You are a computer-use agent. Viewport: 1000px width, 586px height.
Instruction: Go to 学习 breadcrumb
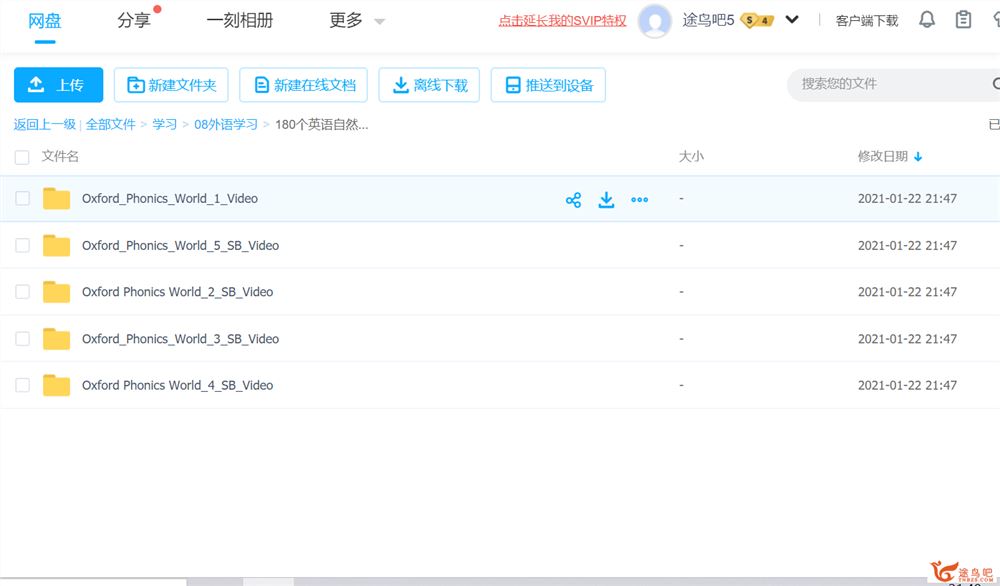[165, 124]
